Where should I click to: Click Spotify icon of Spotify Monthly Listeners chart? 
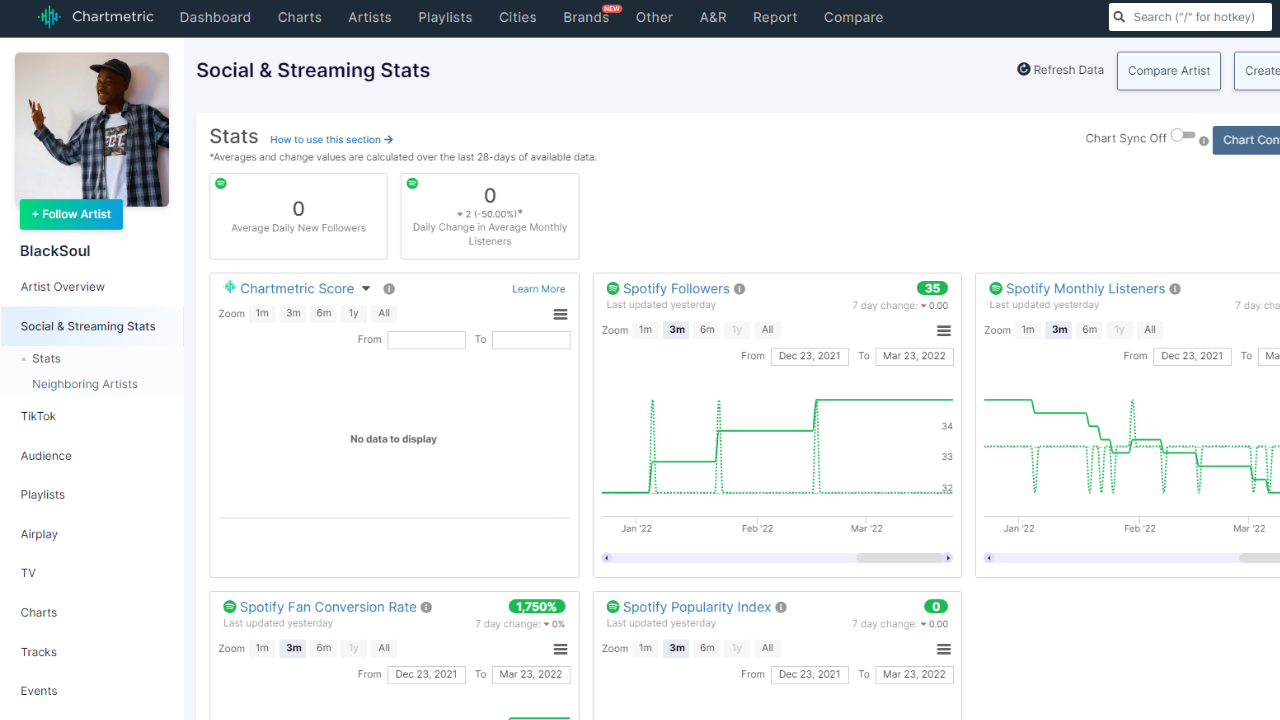click(996, 289)
